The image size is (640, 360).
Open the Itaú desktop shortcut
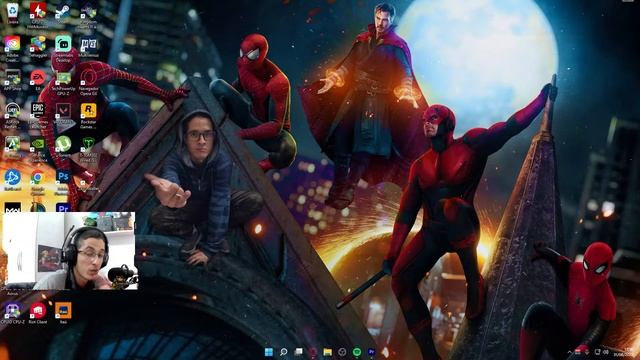click(x=63, y=313)
